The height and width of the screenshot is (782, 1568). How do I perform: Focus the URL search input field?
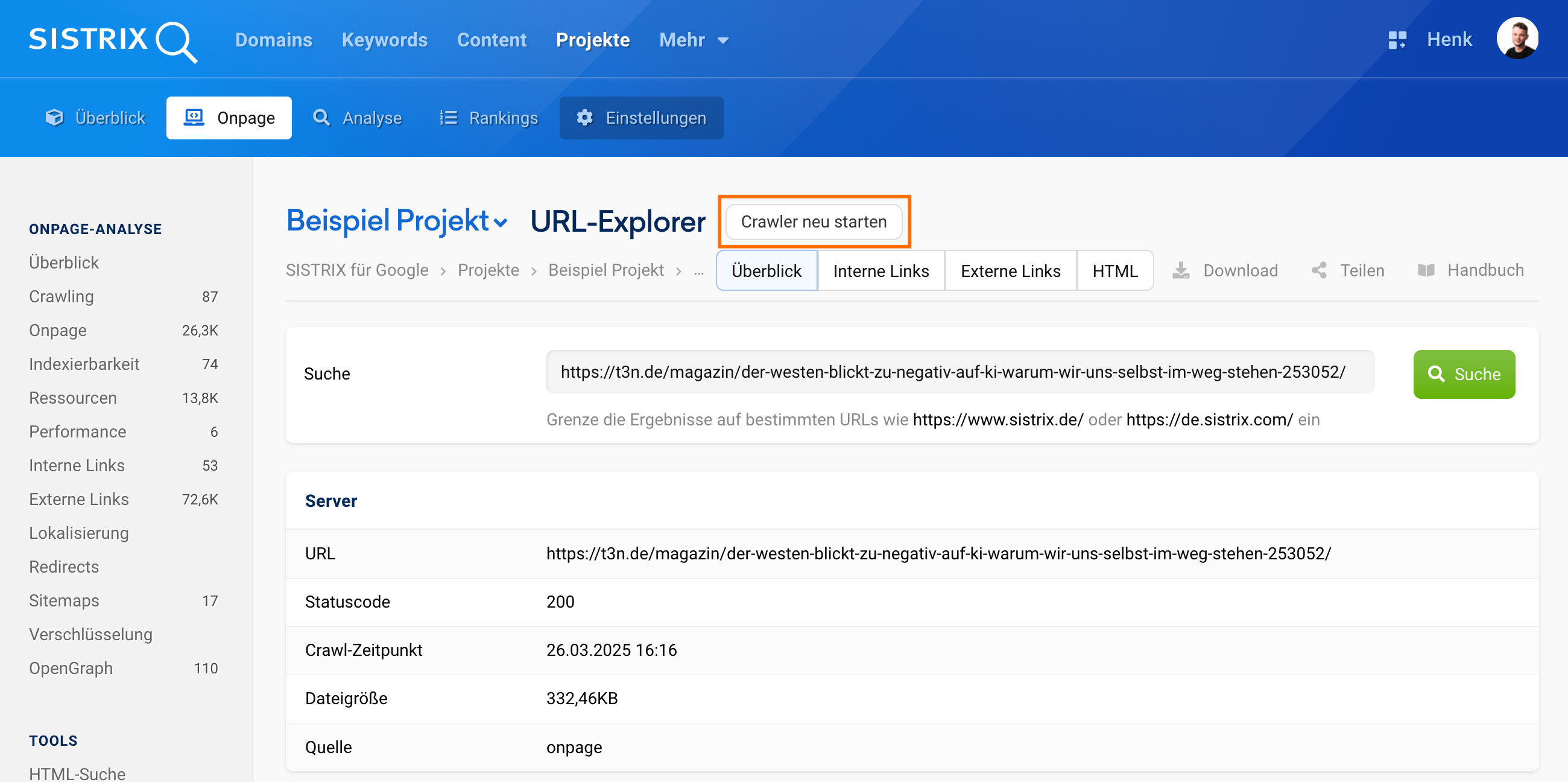pyautogui.click(x=959, y=372)
